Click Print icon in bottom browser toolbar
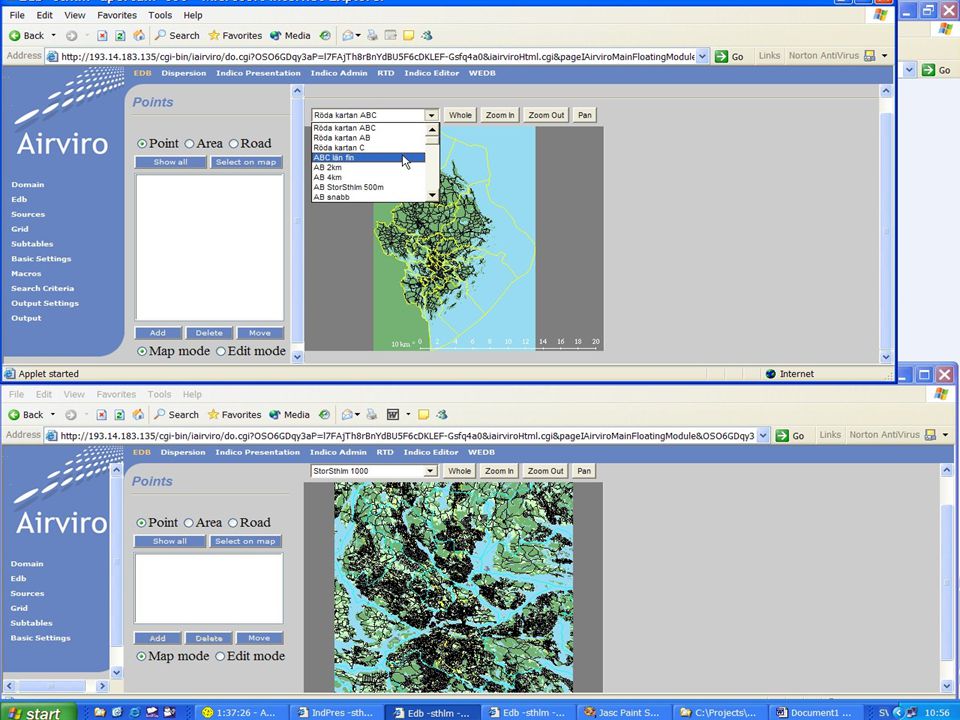960x720 pixels. coord(372,414)
